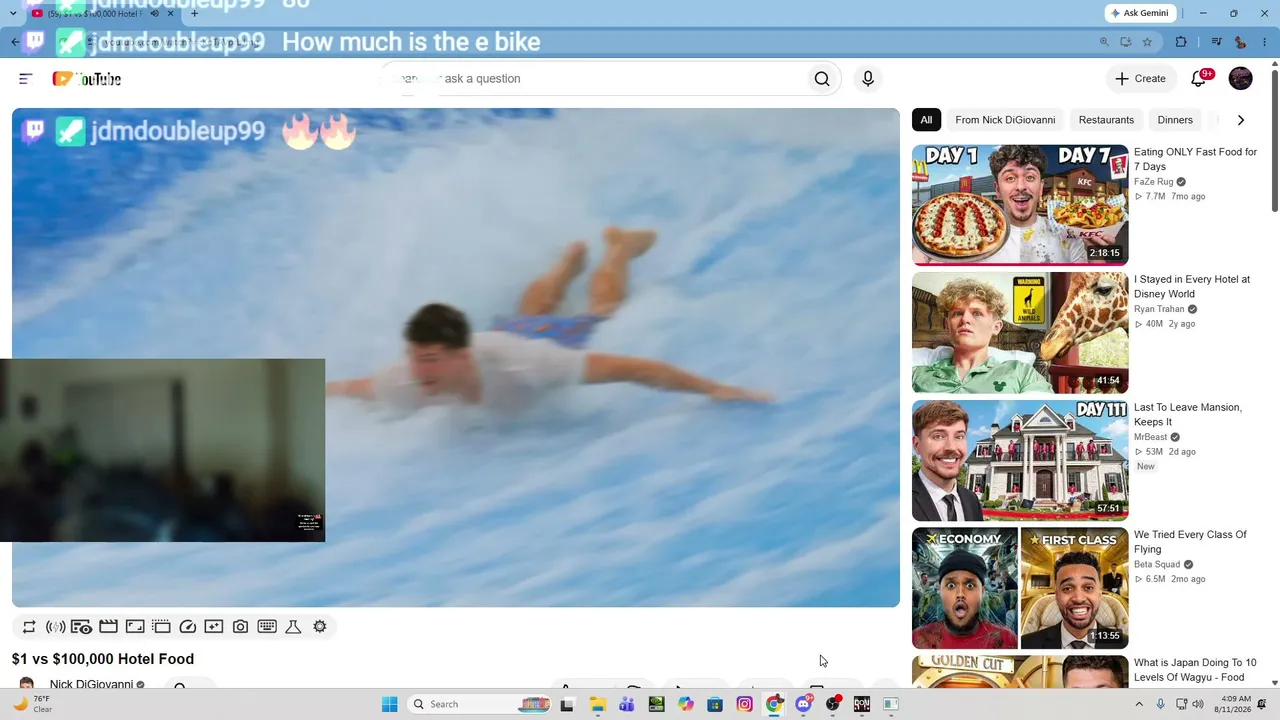Open Microsoft Store from the taskbar
This screenshot has width=1280, height=720.
715,704
